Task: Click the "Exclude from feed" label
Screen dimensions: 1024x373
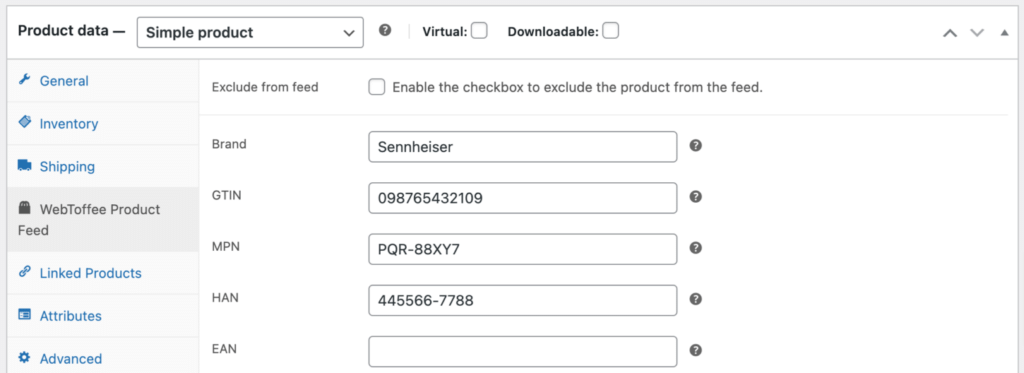Action: (265, 87)
